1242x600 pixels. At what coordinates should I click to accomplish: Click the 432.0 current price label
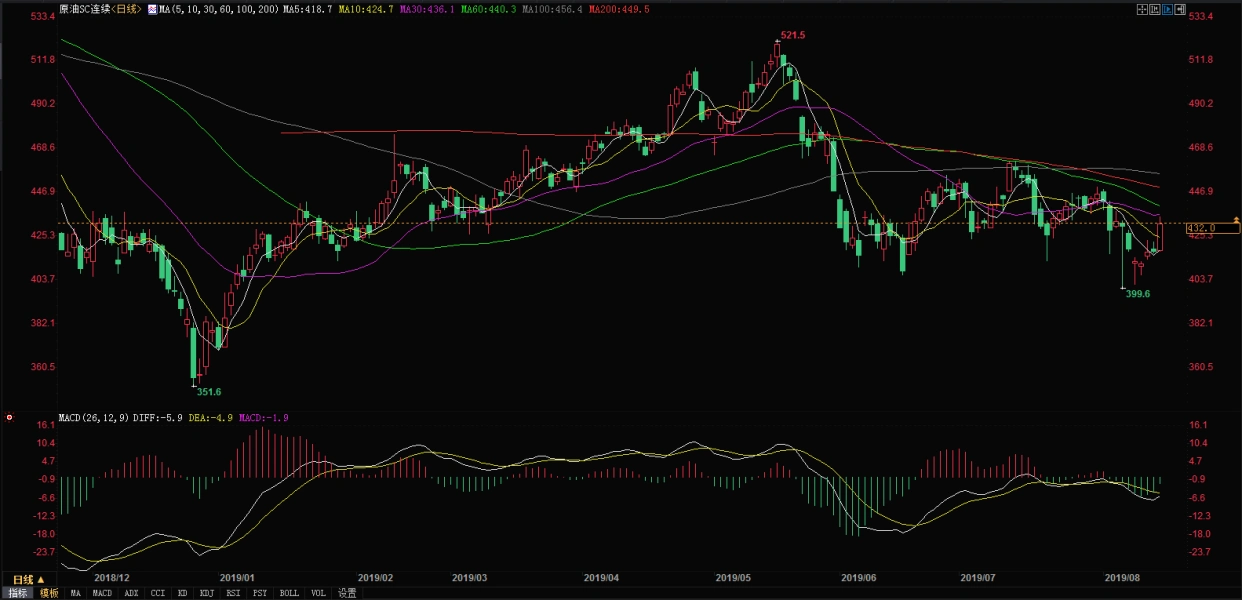[1201, 228]
